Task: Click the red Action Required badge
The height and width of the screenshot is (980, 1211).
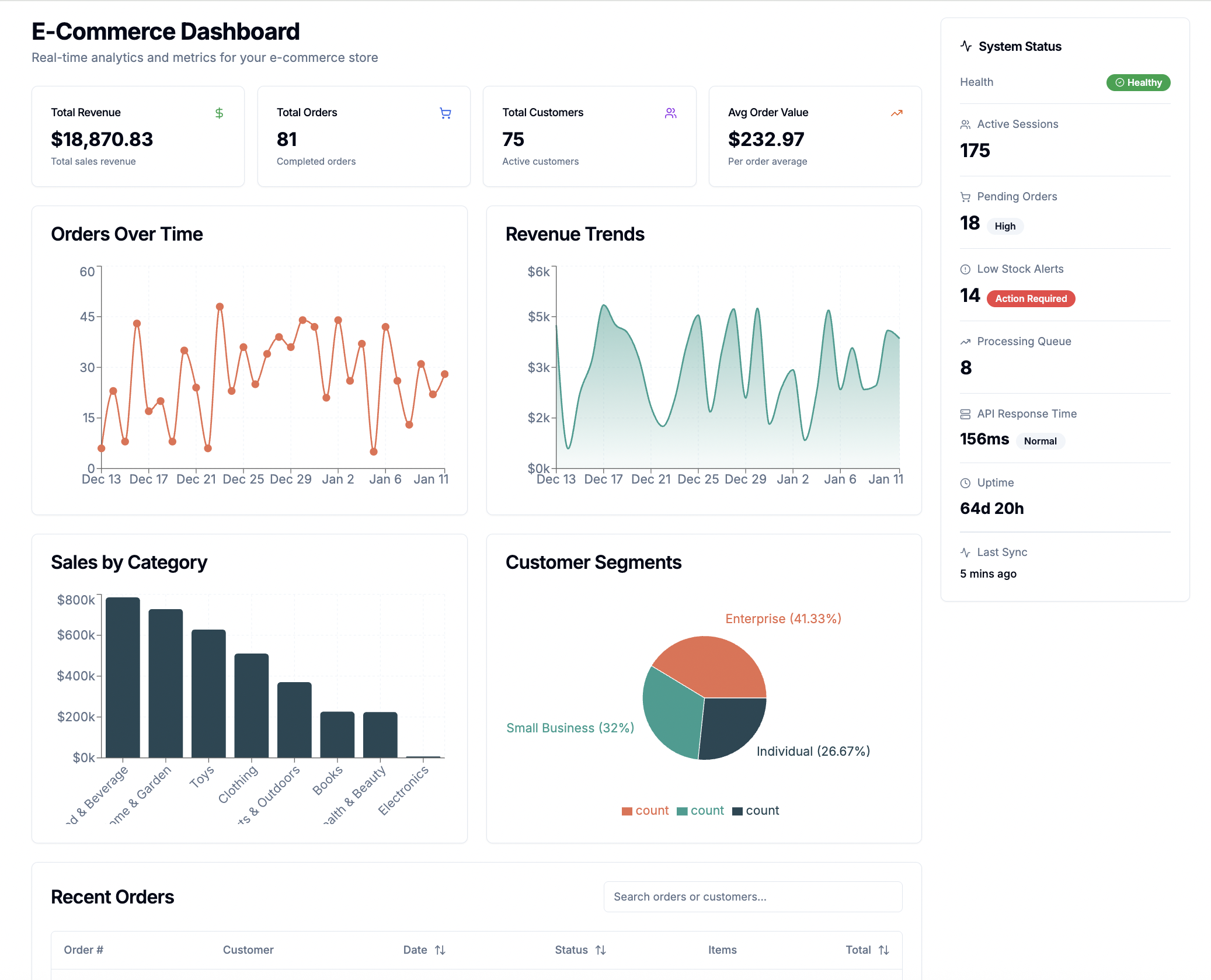Action: (1031, 298)
